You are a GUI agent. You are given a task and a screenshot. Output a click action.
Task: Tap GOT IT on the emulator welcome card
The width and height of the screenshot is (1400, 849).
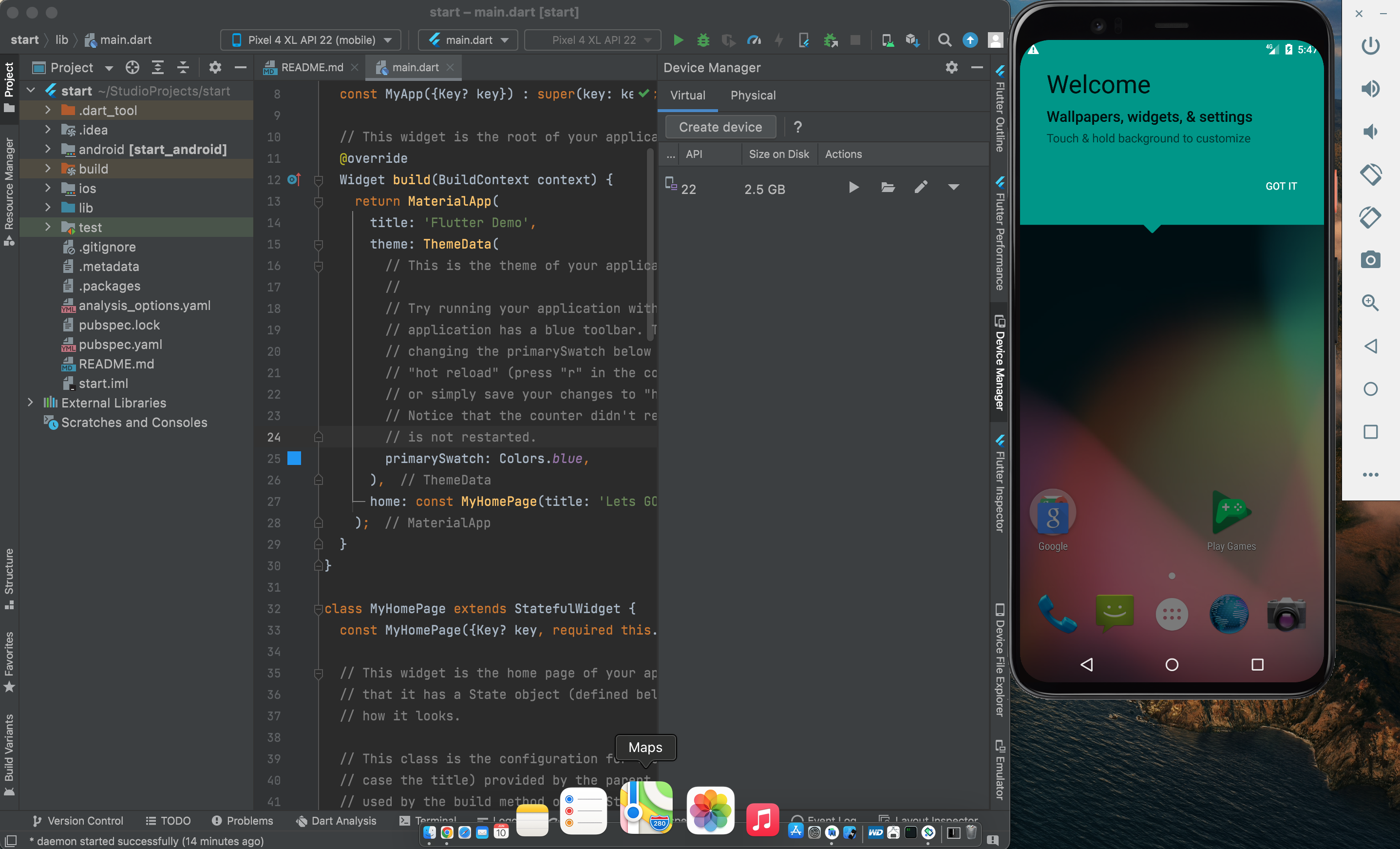[x=1281, y=186]
